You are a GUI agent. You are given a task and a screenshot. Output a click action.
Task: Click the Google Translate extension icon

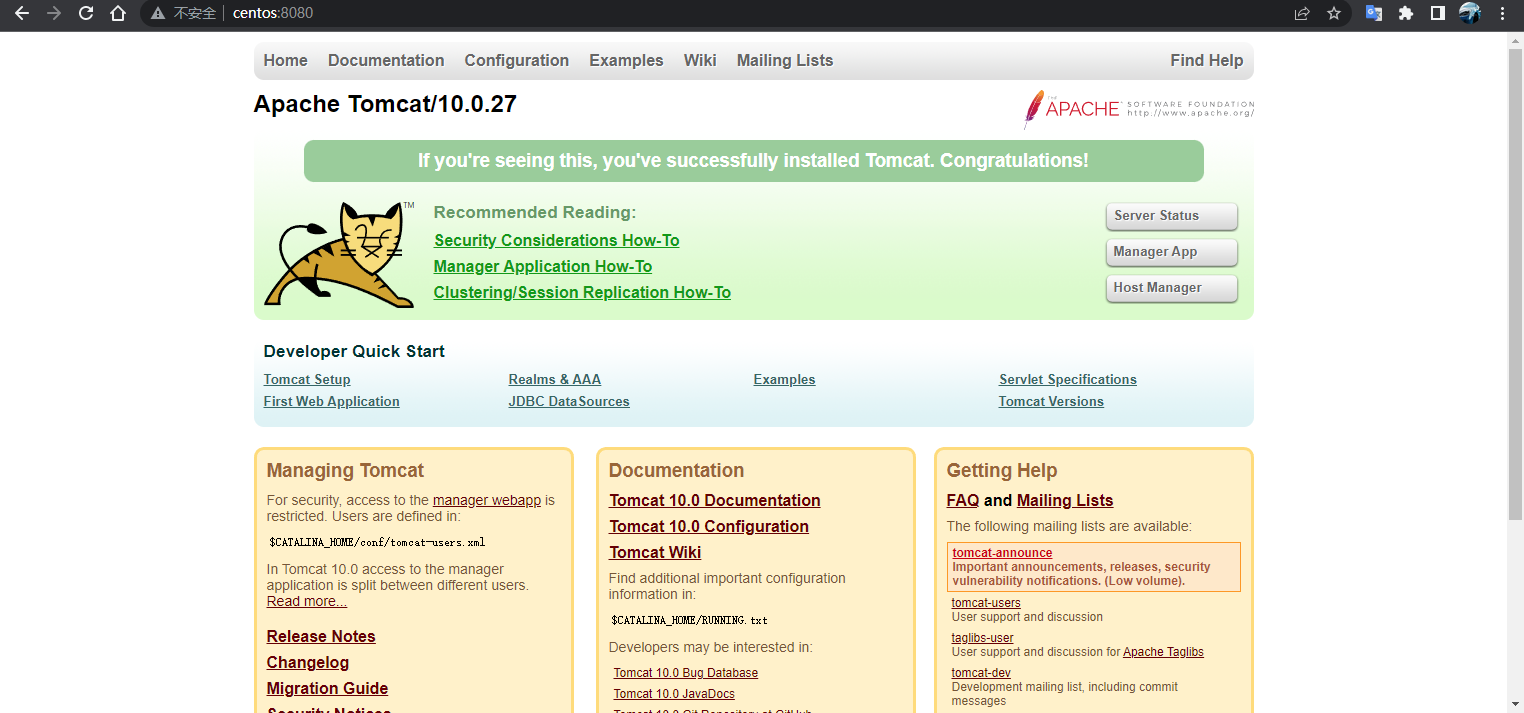pyautogui.click(x=1374, y=14)
